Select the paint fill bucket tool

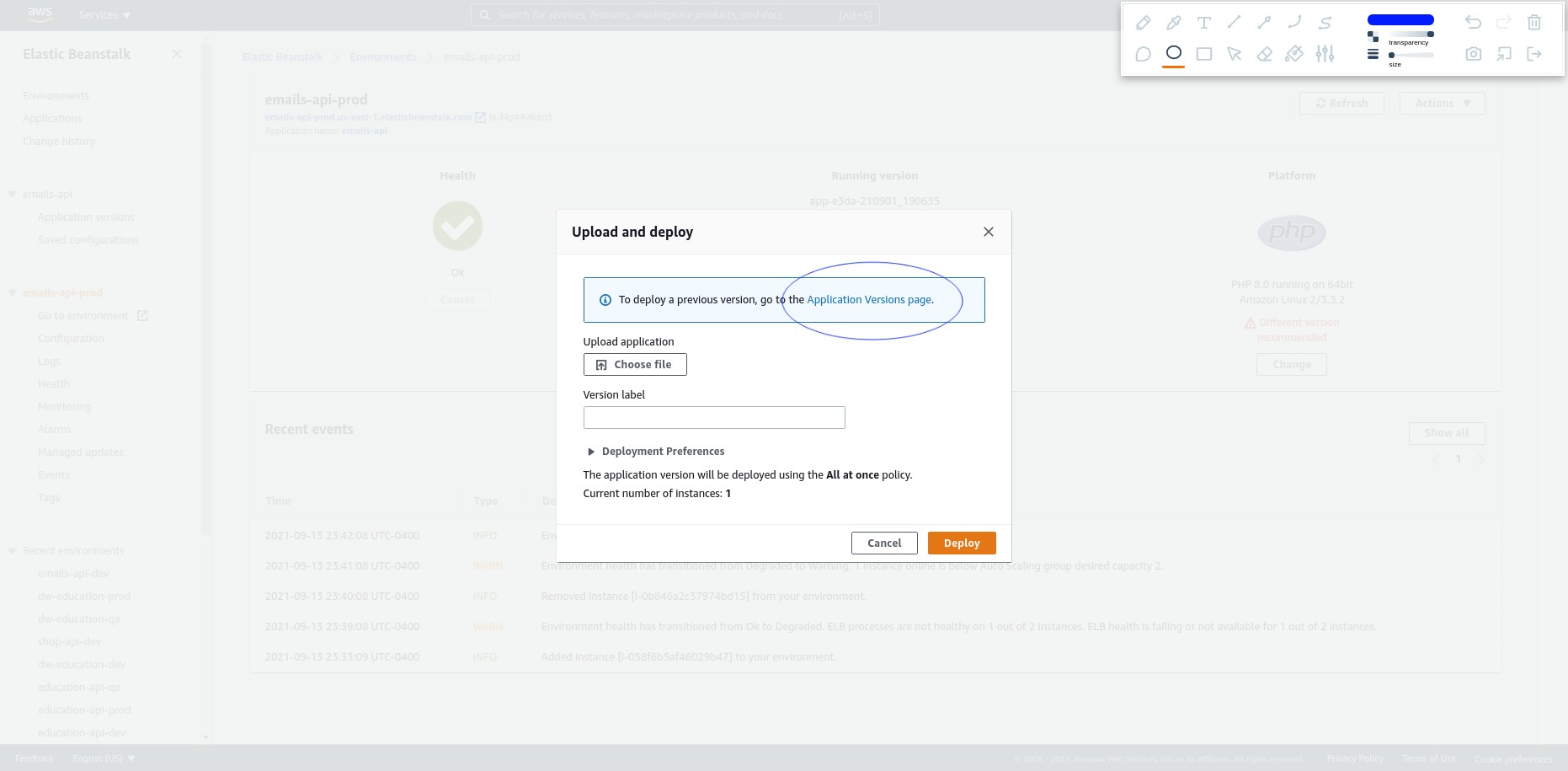[1294, 54]
